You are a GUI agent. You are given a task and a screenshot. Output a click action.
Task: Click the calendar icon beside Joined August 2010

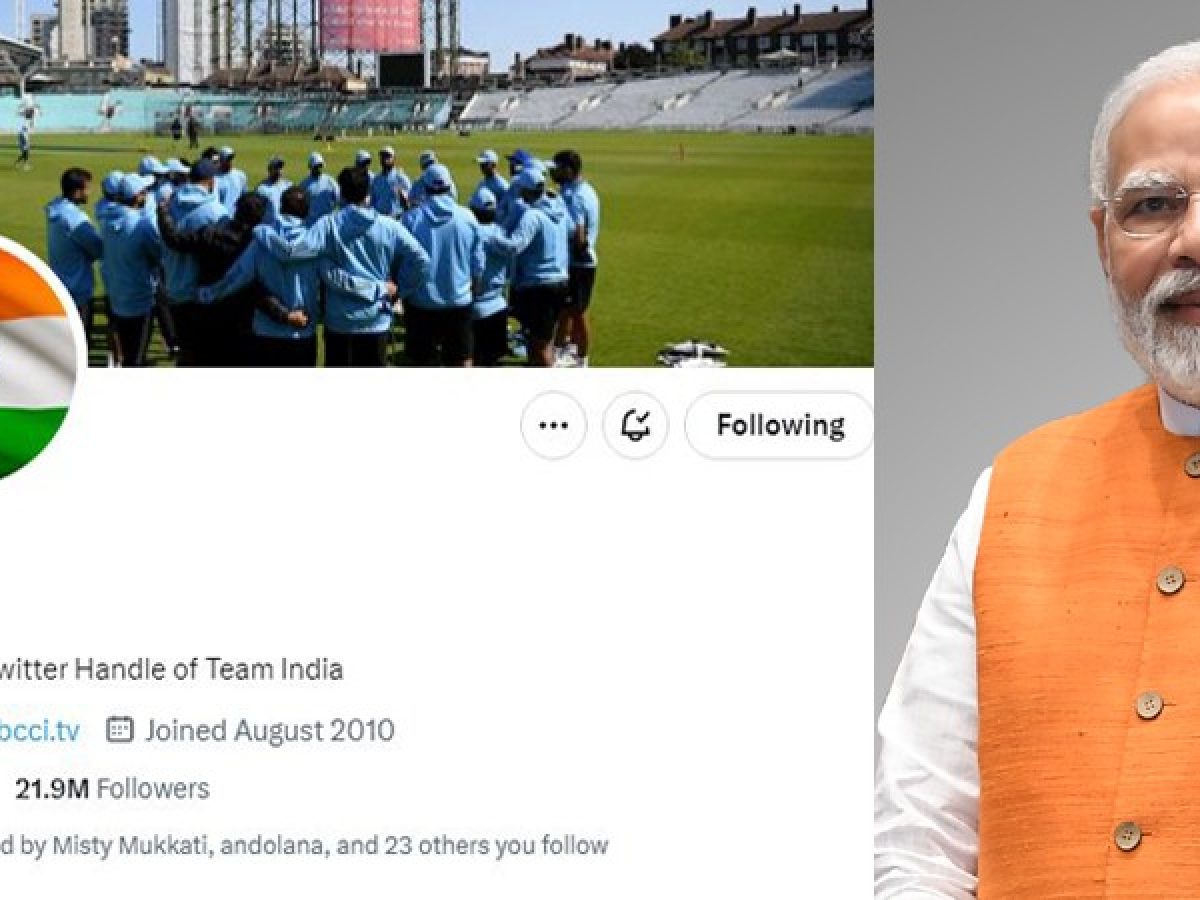click(x=119, y=730)
